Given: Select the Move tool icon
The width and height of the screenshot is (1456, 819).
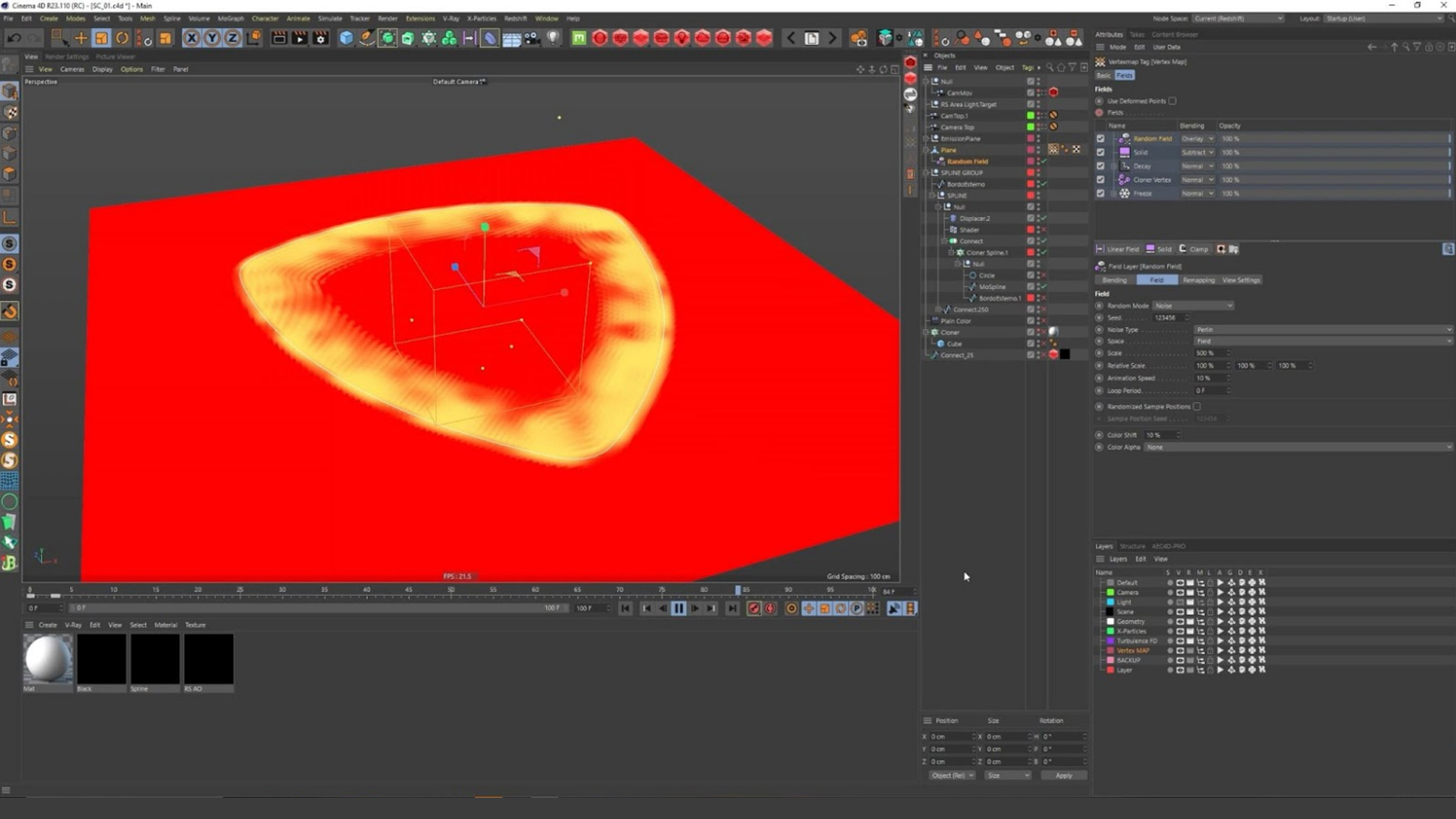Looking at the screenshot, I should pyautogui.click(x=80, y=38).
